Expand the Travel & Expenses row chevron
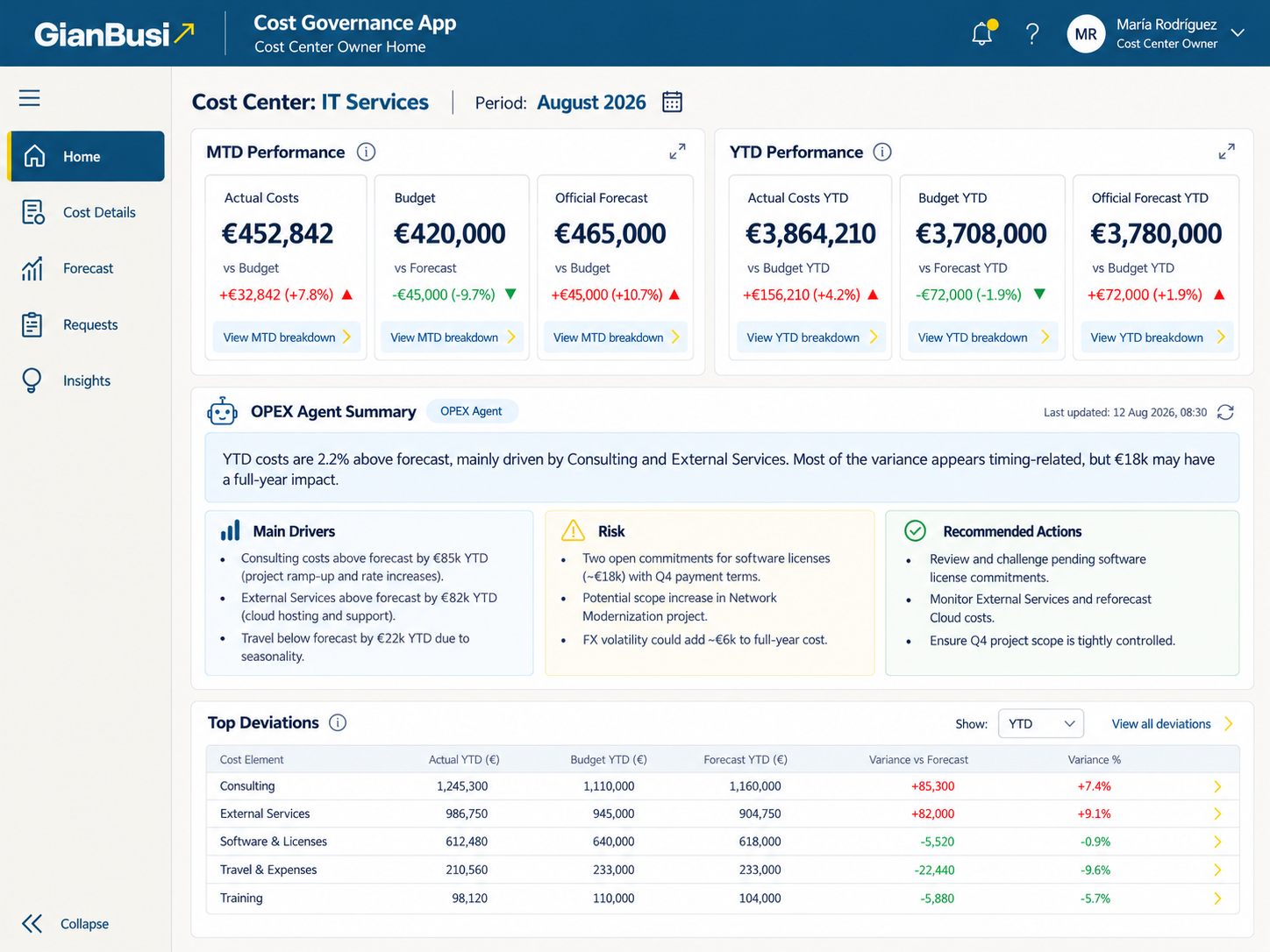The height and width of the screenshot is (952, 1270). 1217,870
